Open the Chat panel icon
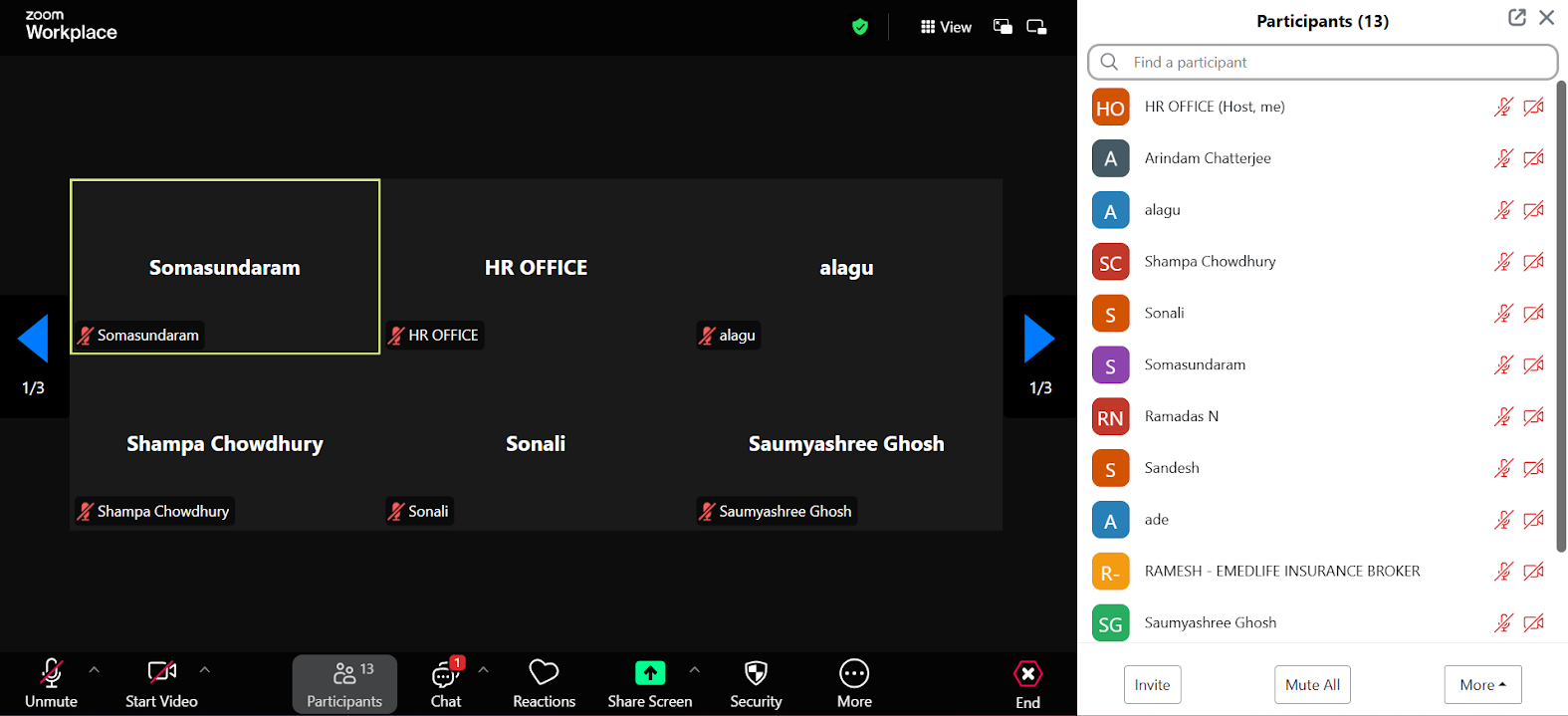Screen dimensions: 1568x716 pyautogui.click(x=445, y=675)
